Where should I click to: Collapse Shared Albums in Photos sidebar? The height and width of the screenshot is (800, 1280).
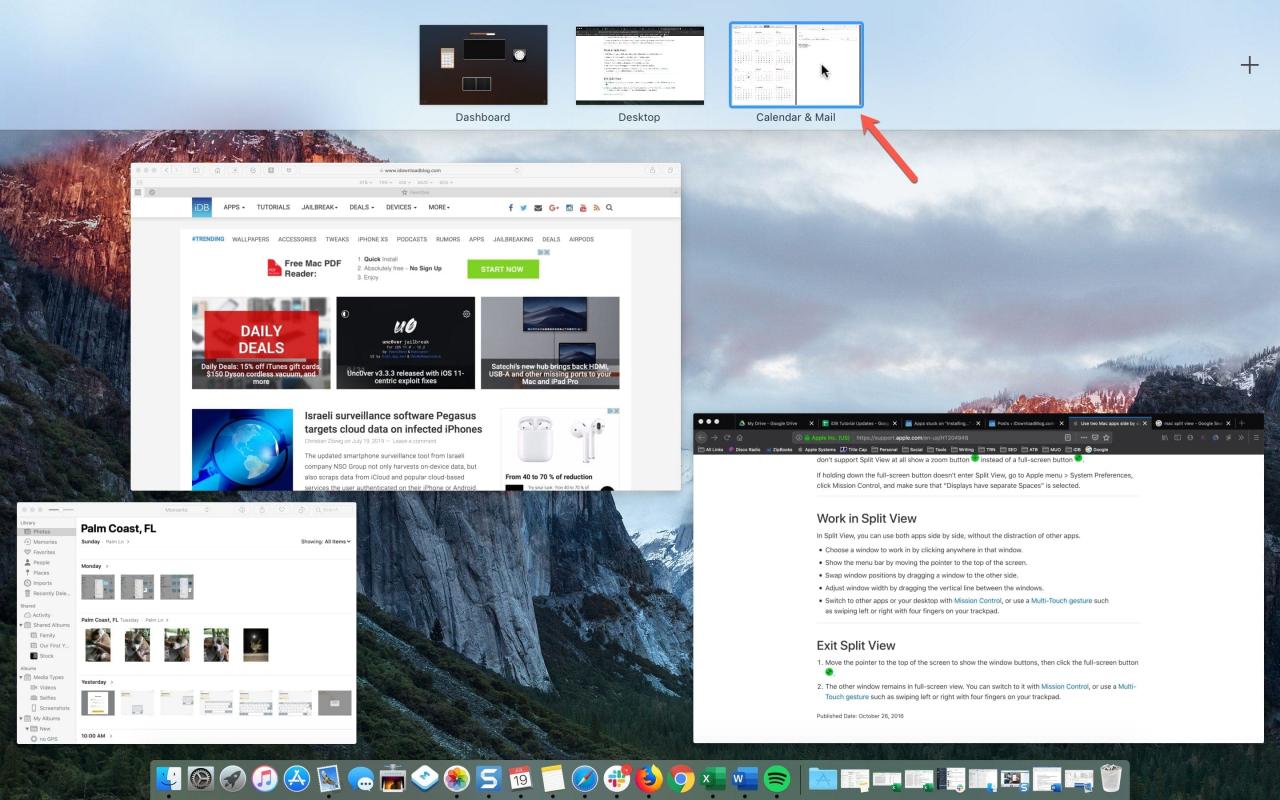click(22, 625)
